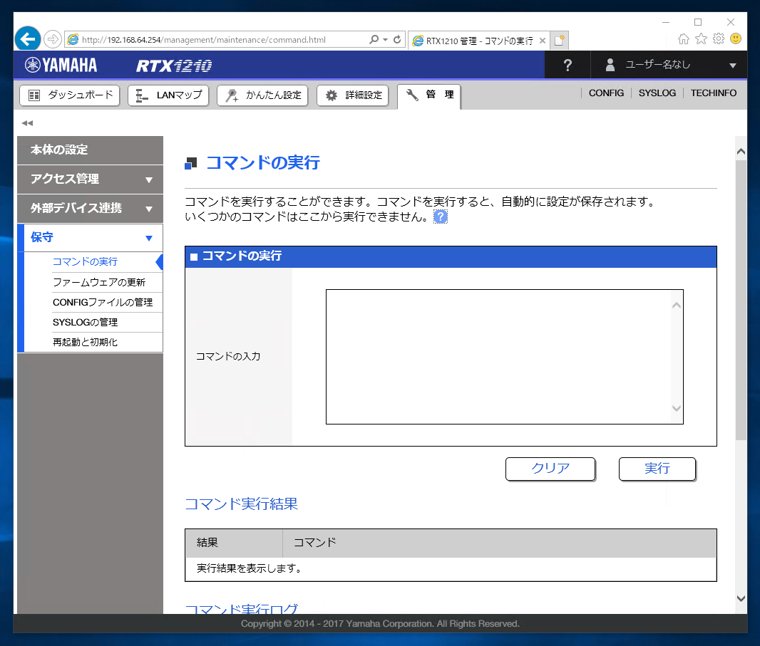The height and width of the screenshot is (646, 760).
Task: Open the SYSLOG link
Action: click(x=657, y=93)
